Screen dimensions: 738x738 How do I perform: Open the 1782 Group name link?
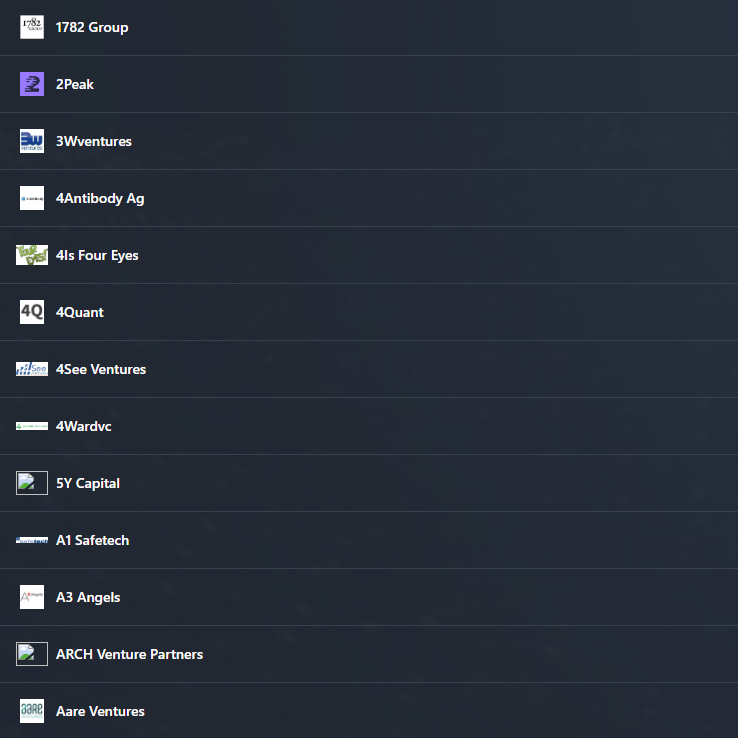(x=92, y=27)
